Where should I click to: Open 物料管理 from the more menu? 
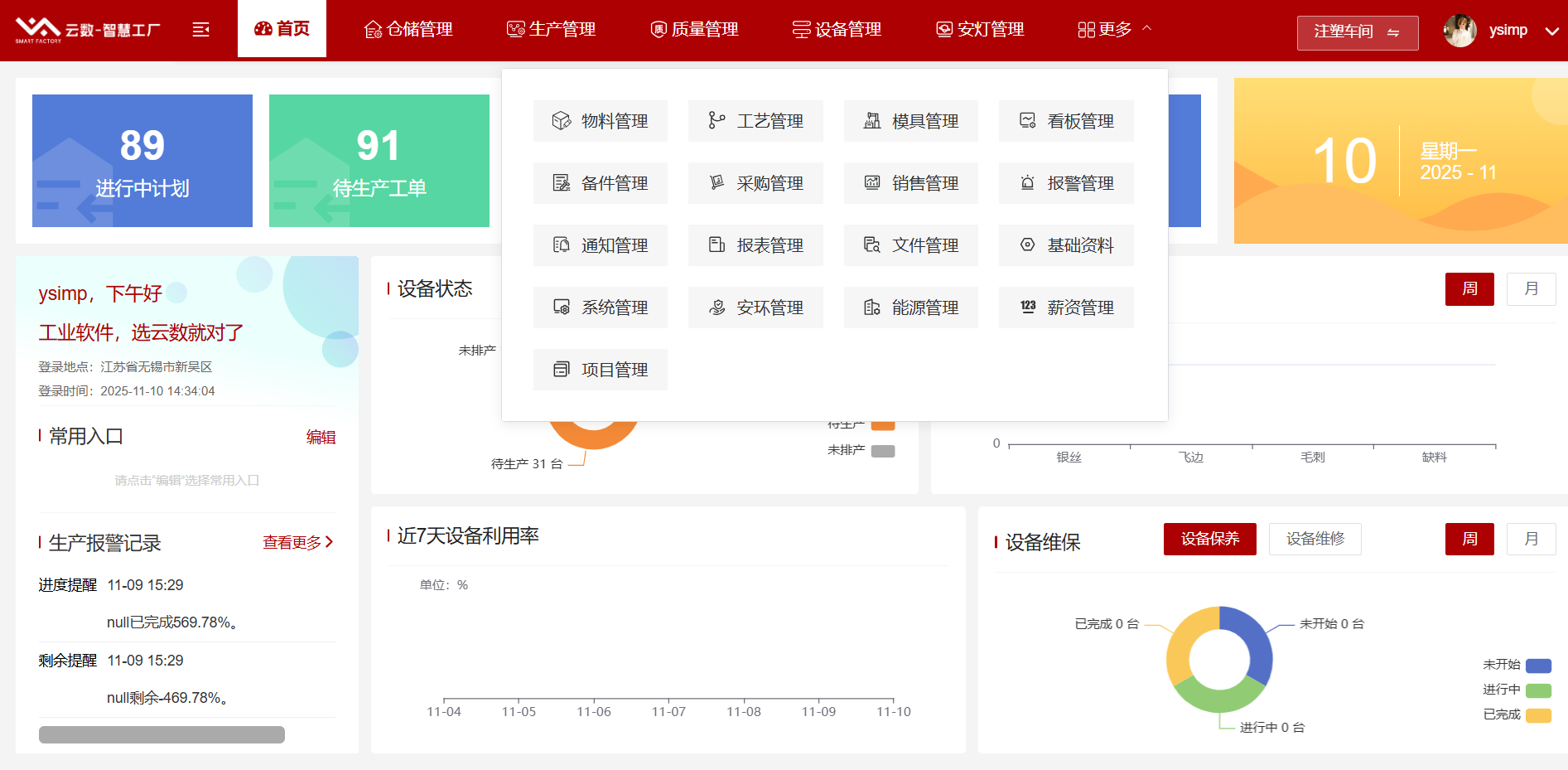click(x=600, y=120)
